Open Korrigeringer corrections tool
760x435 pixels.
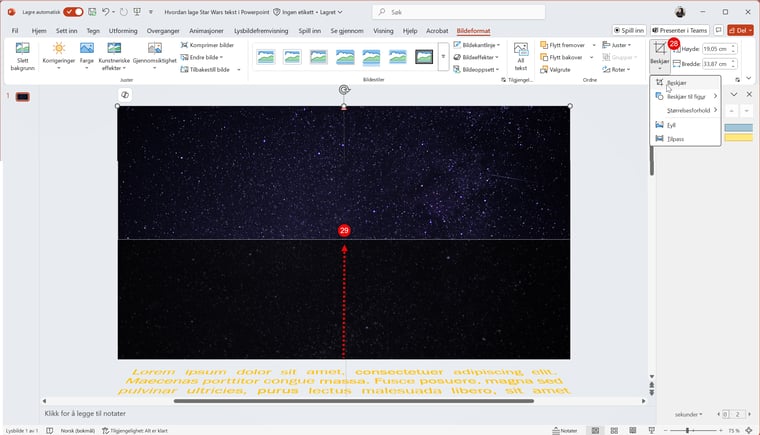pyautogui.click(x=59, y=56)
